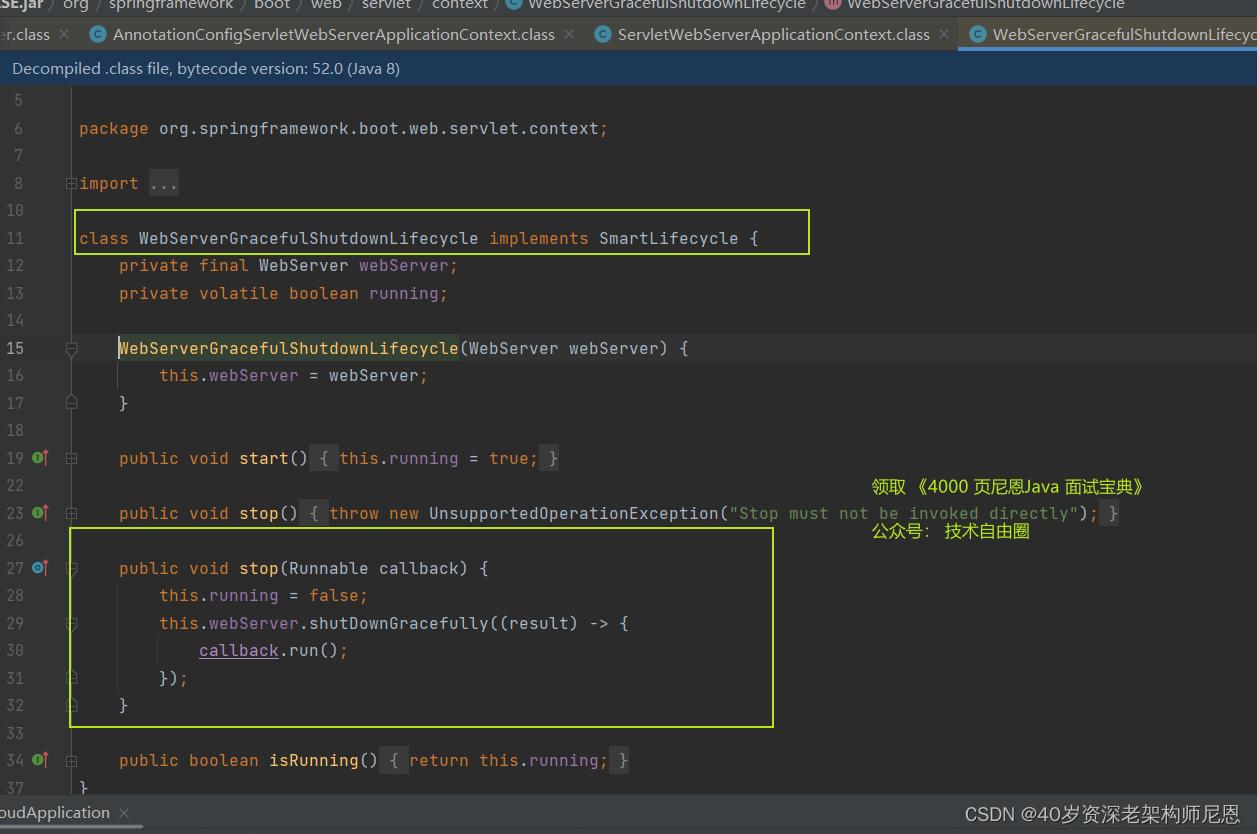Click the implements-method gutter icon beside start()
The width and height of the screenshot is (1257, 834).
40,458
